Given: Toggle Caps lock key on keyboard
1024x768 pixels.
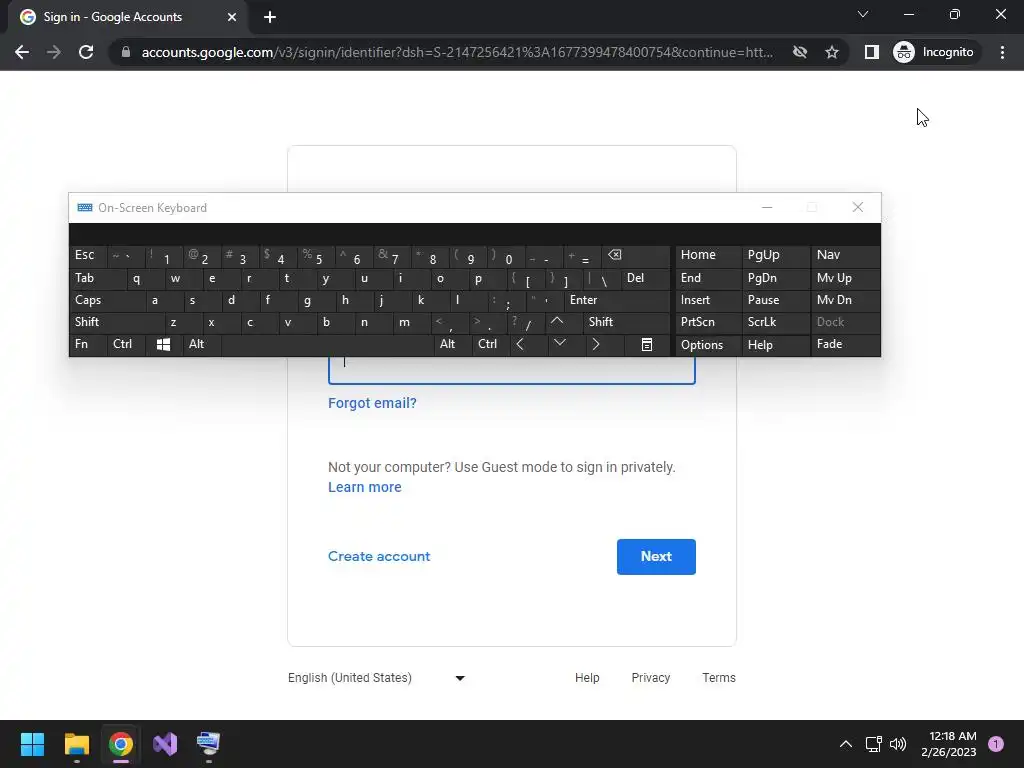Looking at the screenshot, I should pos(107,300).
